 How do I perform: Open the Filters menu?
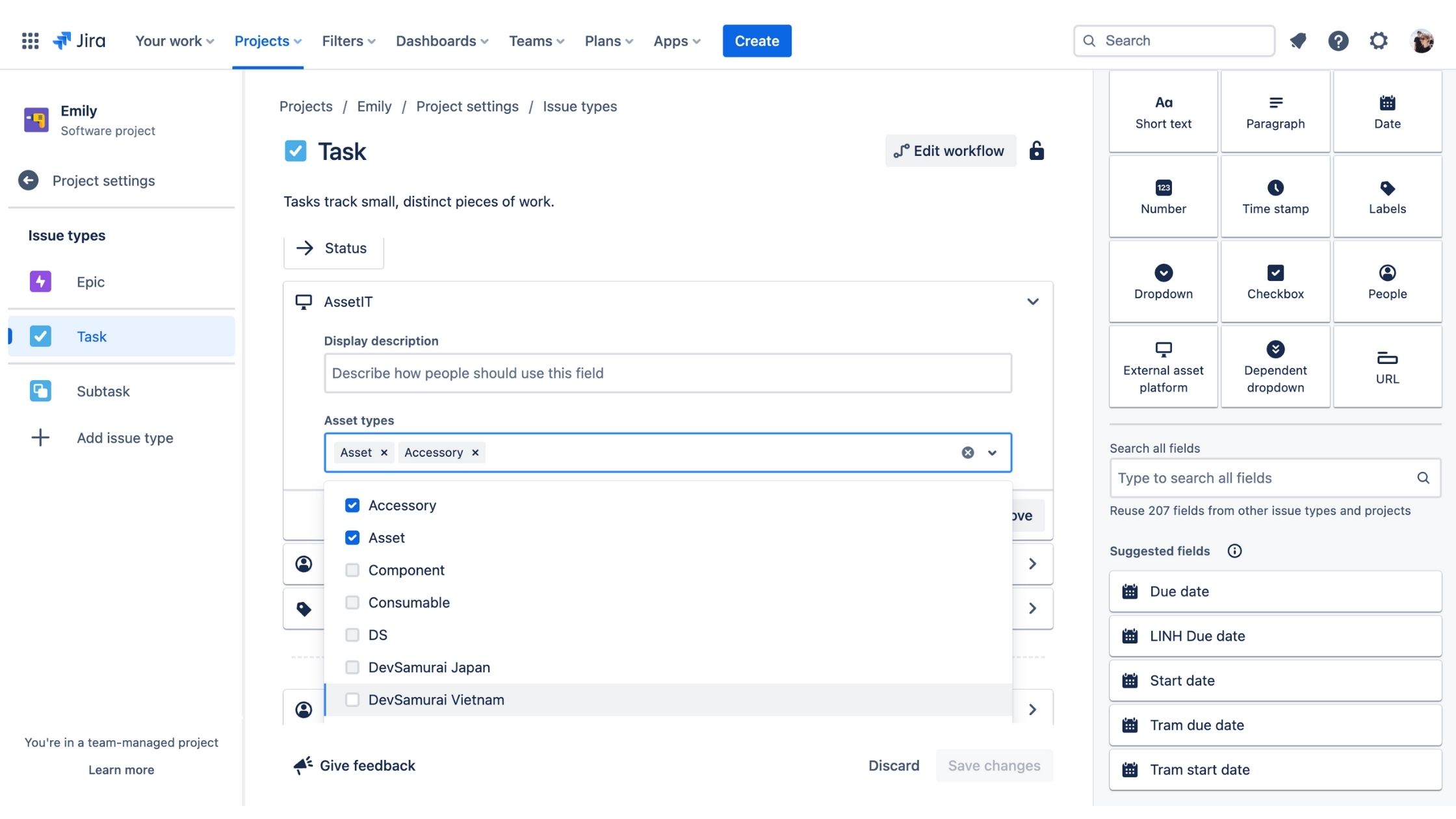[348, 41]
